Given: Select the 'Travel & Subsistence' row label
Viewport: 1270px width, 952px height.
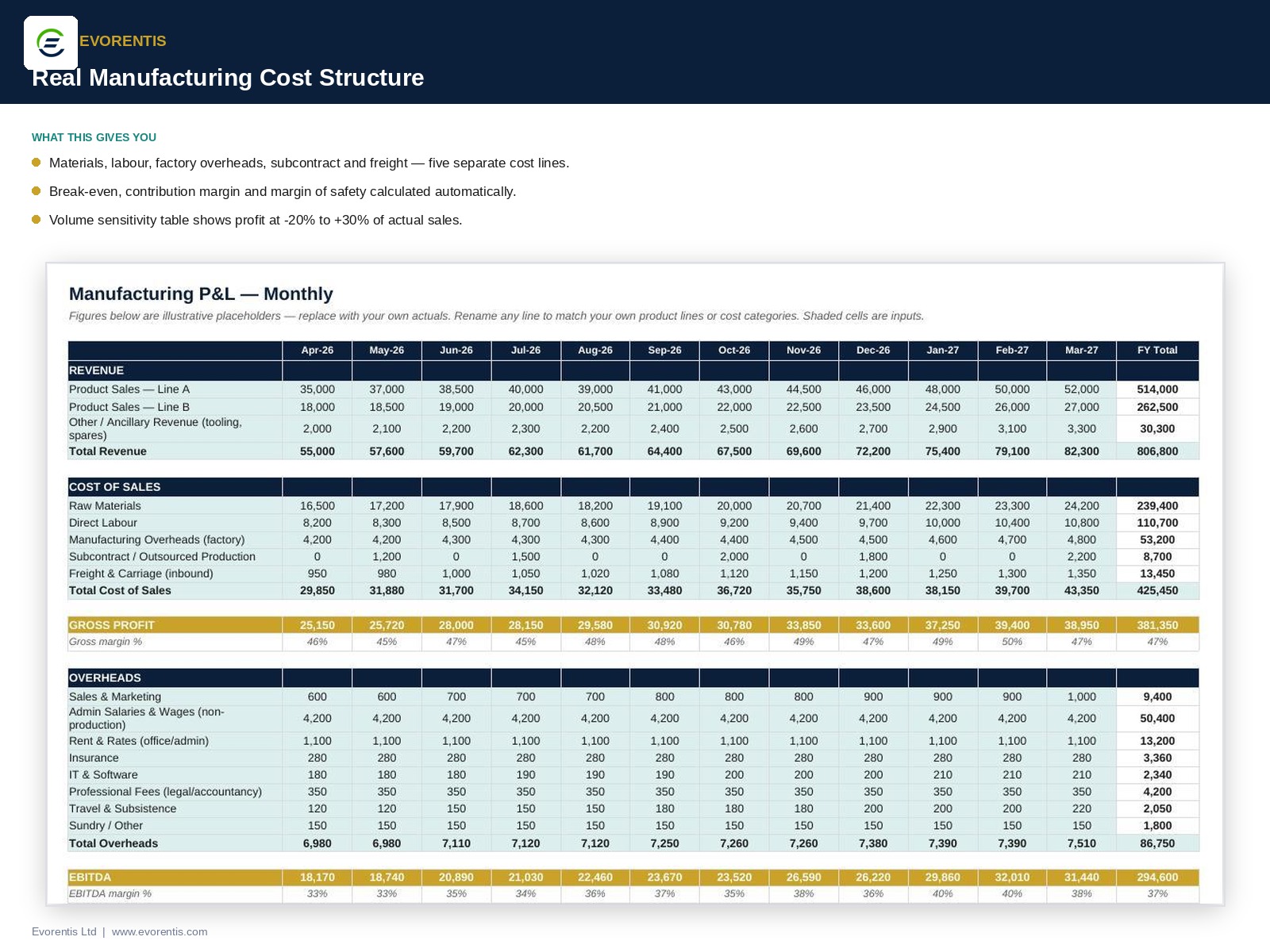Looking at the screenshot, I should coord(123,808).
